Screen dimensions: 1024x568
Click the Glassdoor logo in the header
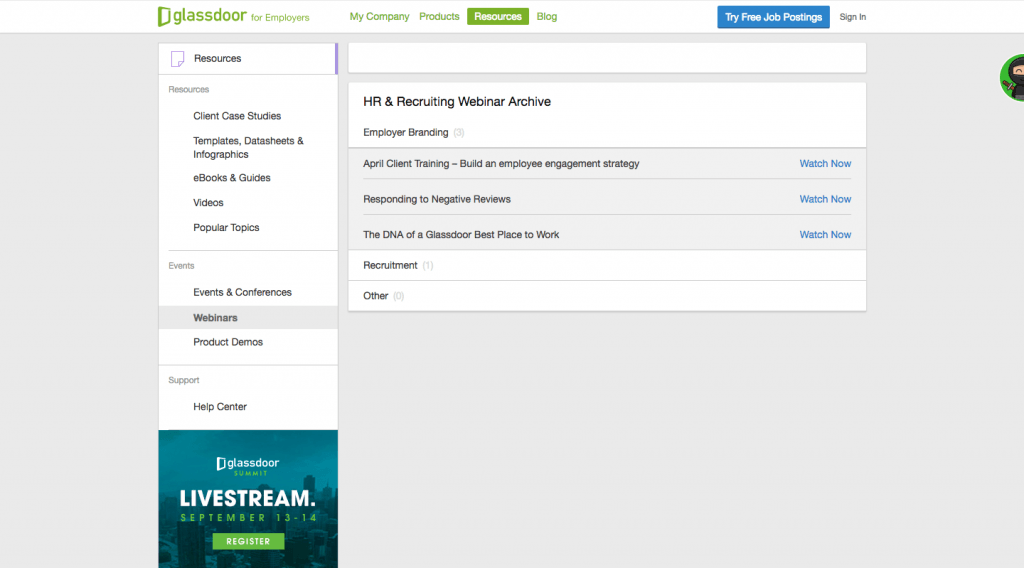[202, 17]
